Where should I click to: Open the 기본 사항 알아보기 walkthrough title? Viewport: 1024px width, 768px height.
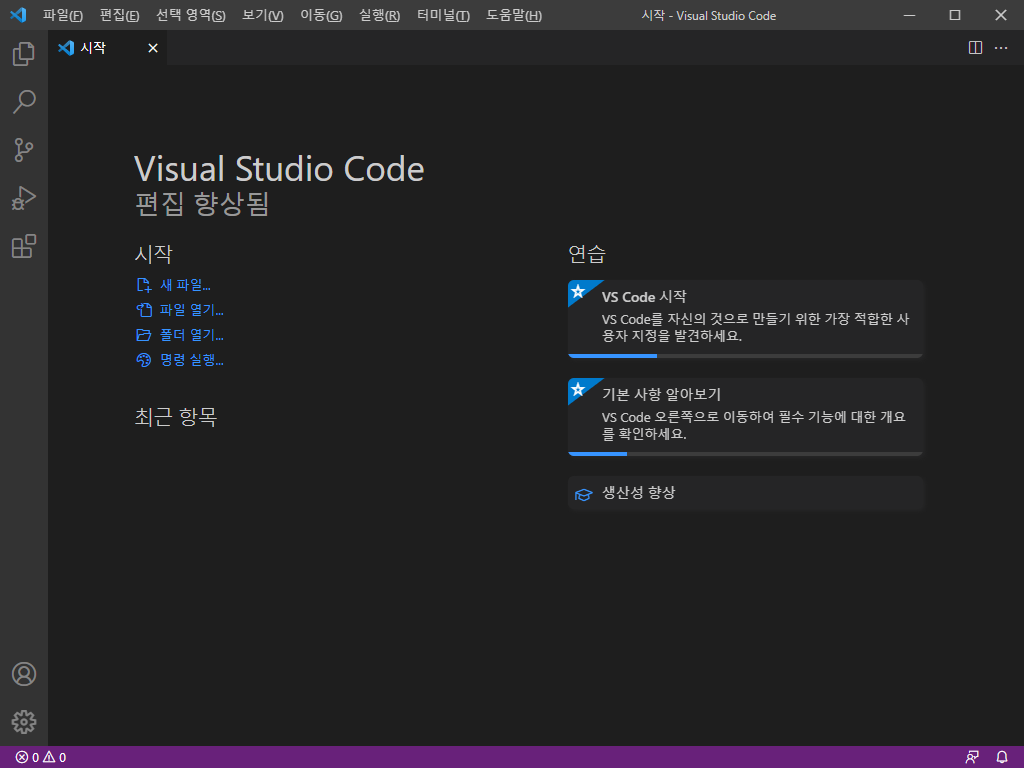coord(661,394)
